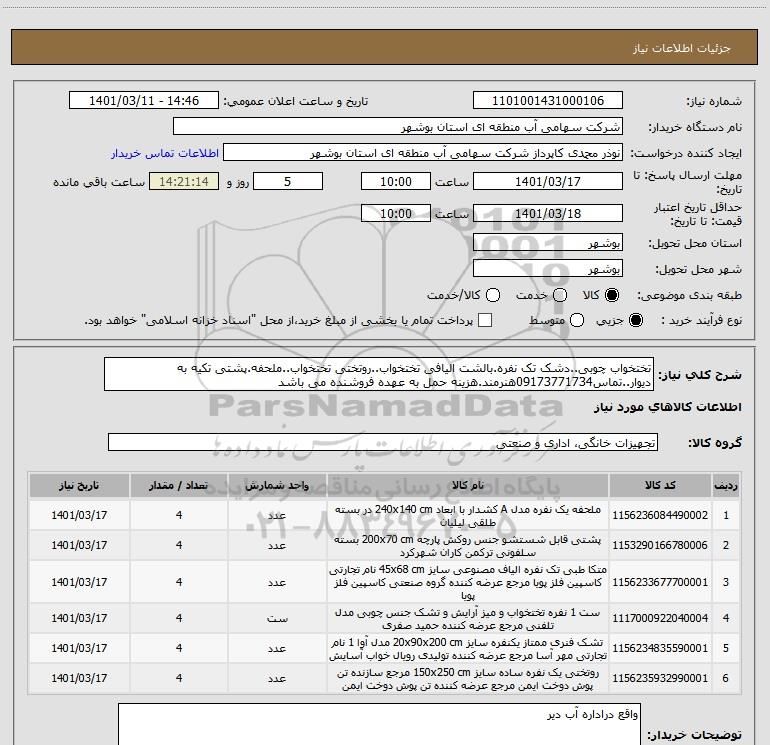Toggle the اسناد خزانه اسلامی payment checkbox
The image size is (770, 745).
pos(485,320)
